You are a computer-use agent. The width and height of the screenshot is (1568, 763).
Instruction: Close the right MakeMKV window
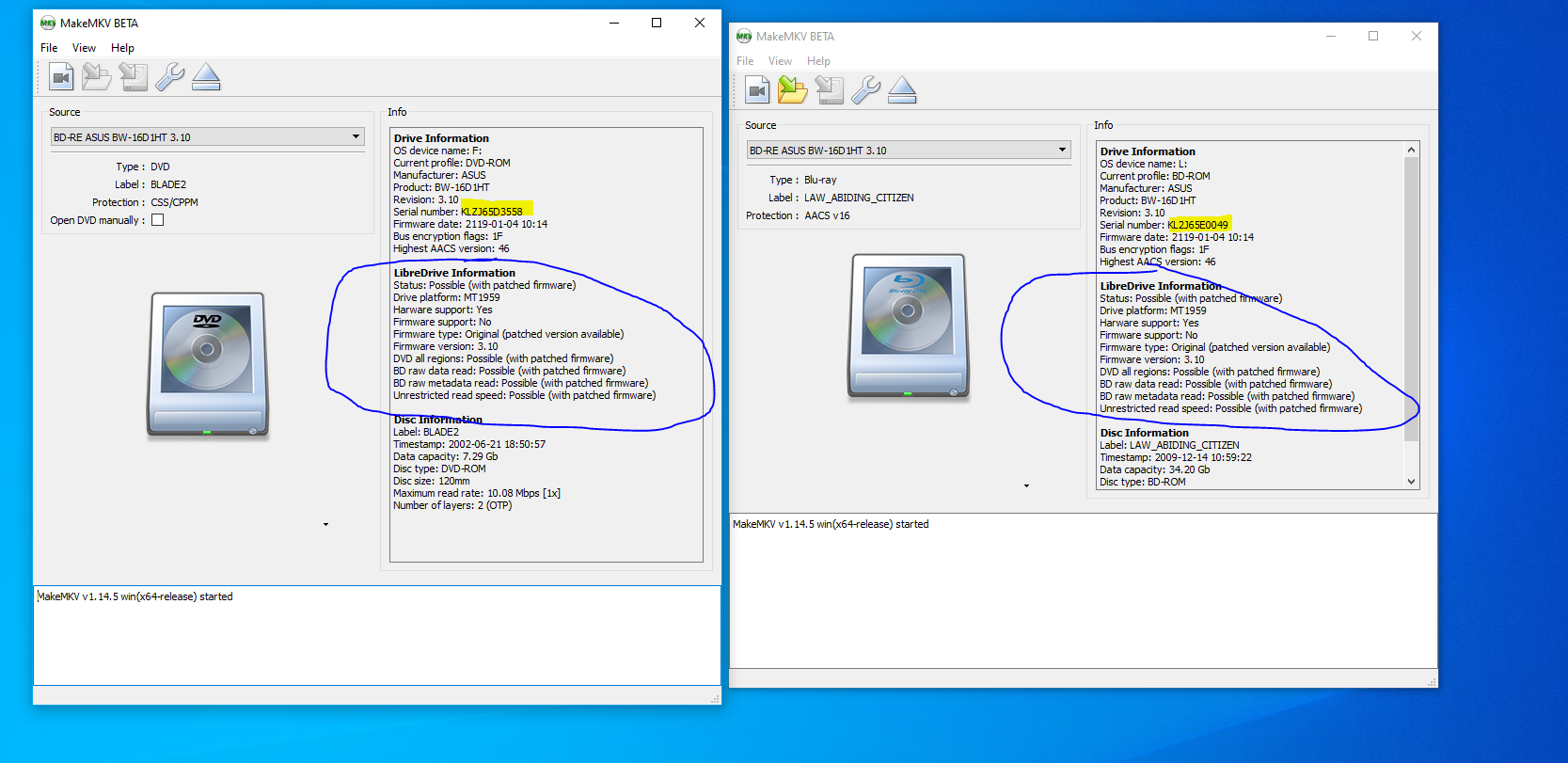pos(1417,36)
